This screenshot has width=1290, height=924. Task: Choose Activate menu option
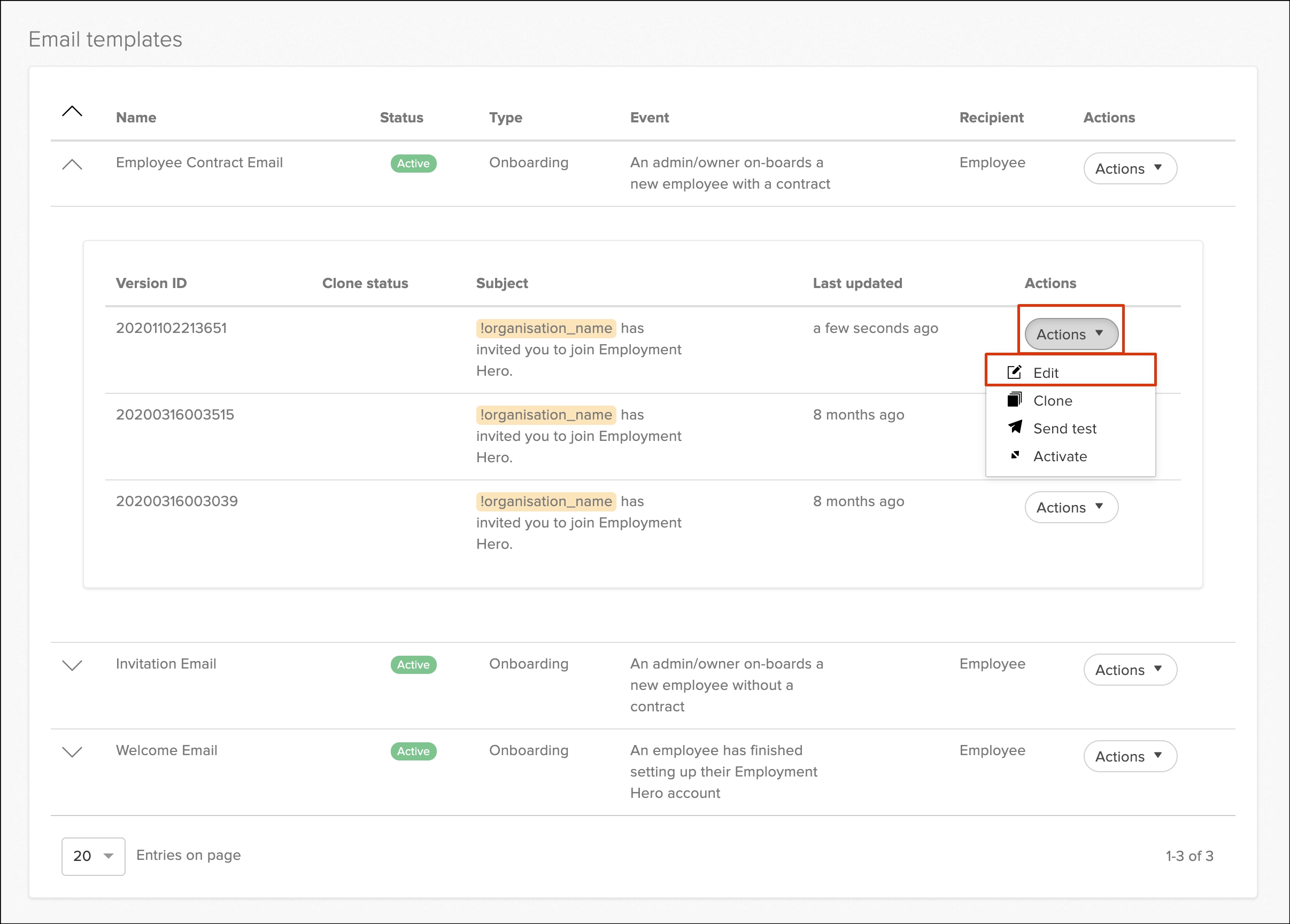click(x=1060, y=456)
